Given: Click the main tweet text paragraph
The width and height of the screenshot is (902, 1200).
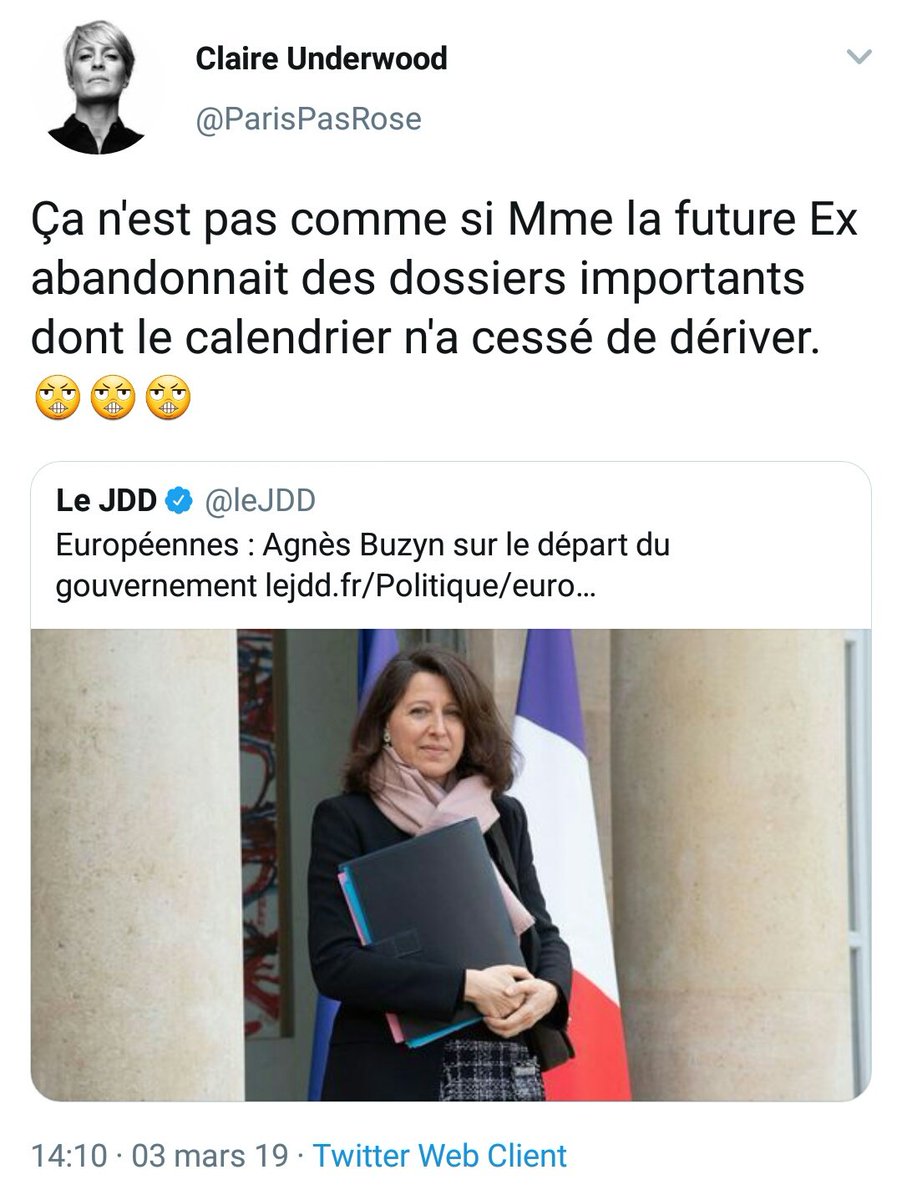Looking at the screenshot, I should (x=440, y=281).
